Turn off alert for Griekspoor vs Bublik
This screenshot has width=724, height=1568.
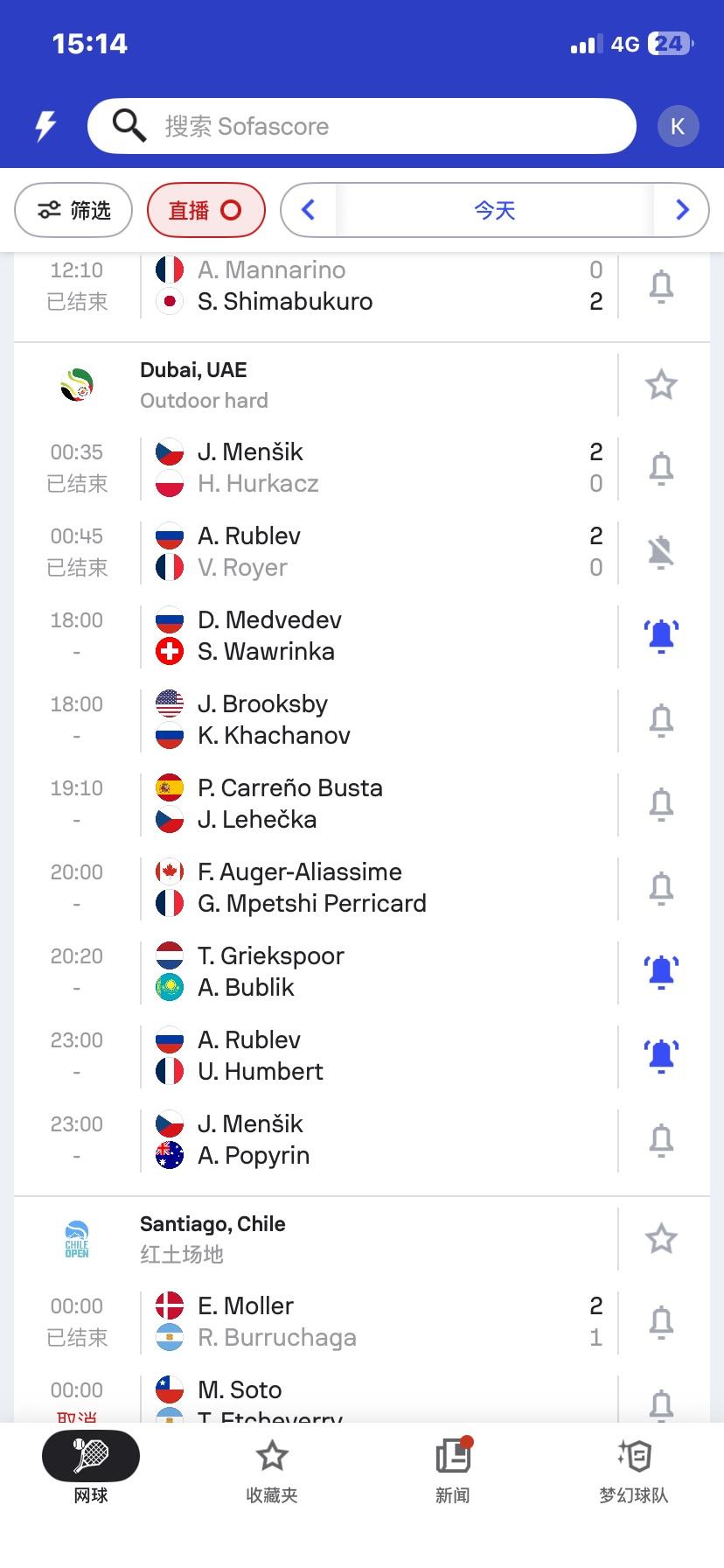coord(661,971)
